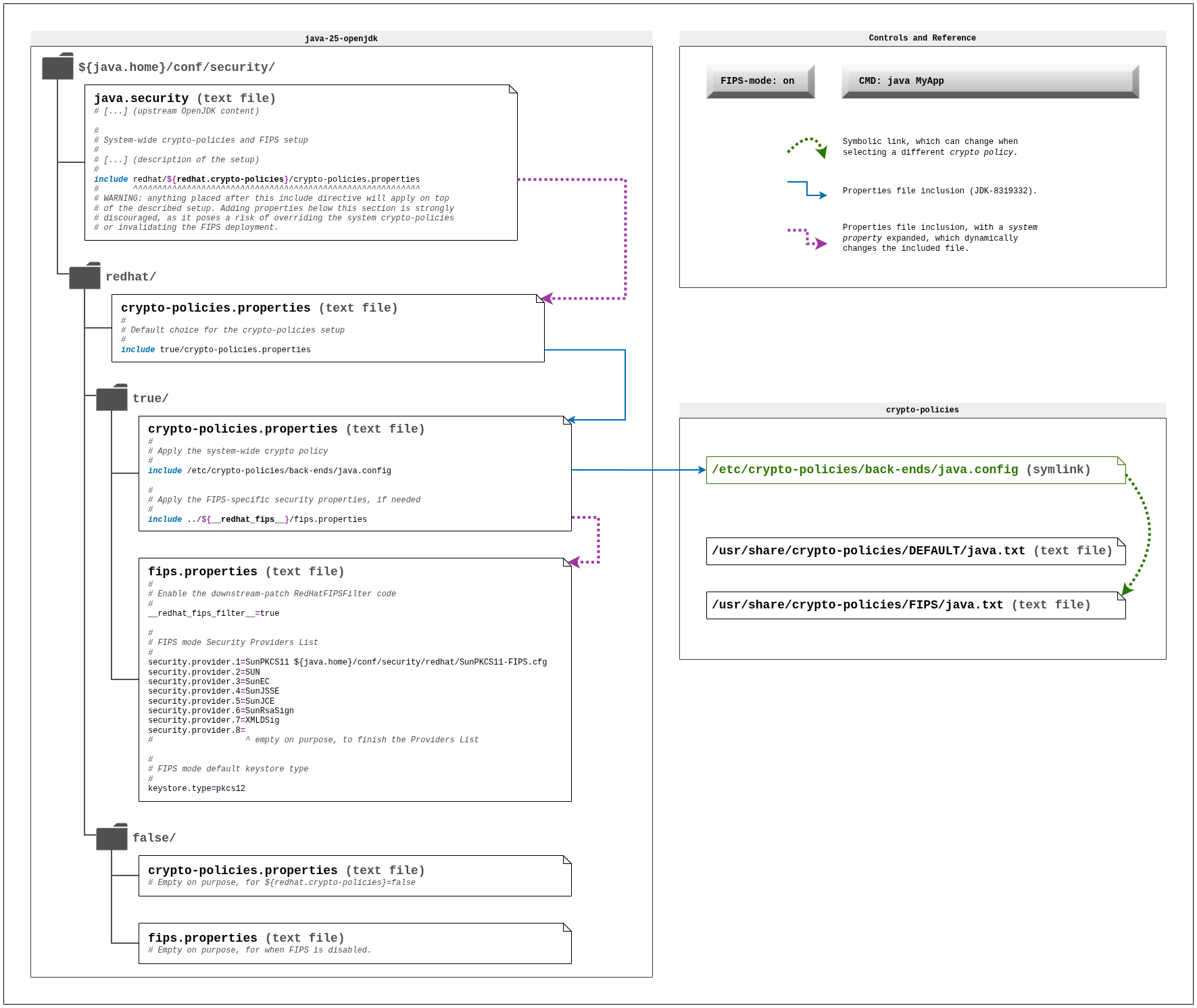The height and width of the screenshot is (1008, 1197).
Task: Click the ${java.home}/conf/security/ folder icon
Action: (x=57, y=66)
